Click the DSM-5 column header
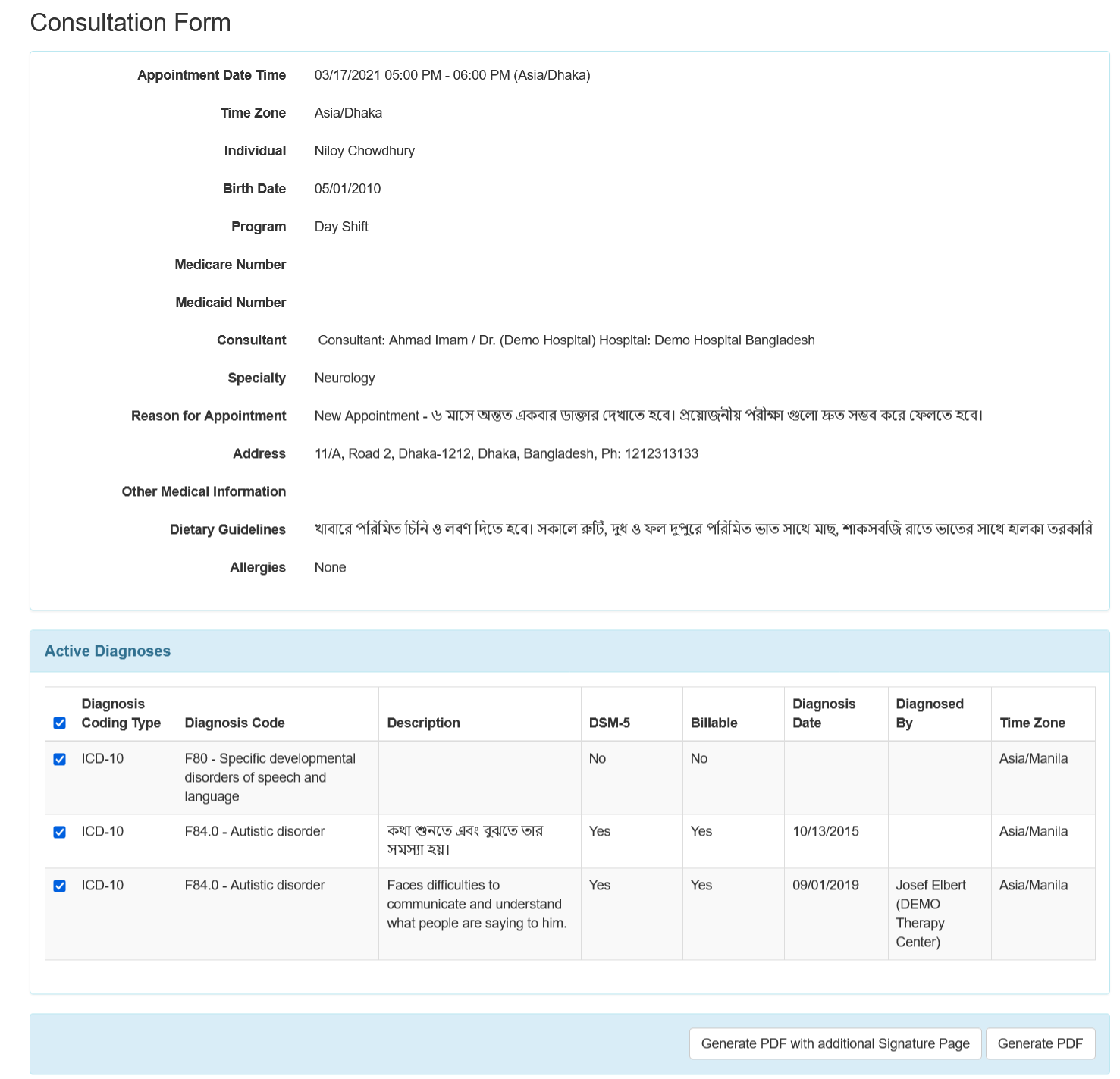The width and height of the screenshot is (1120, 1079). click(610, 723)
